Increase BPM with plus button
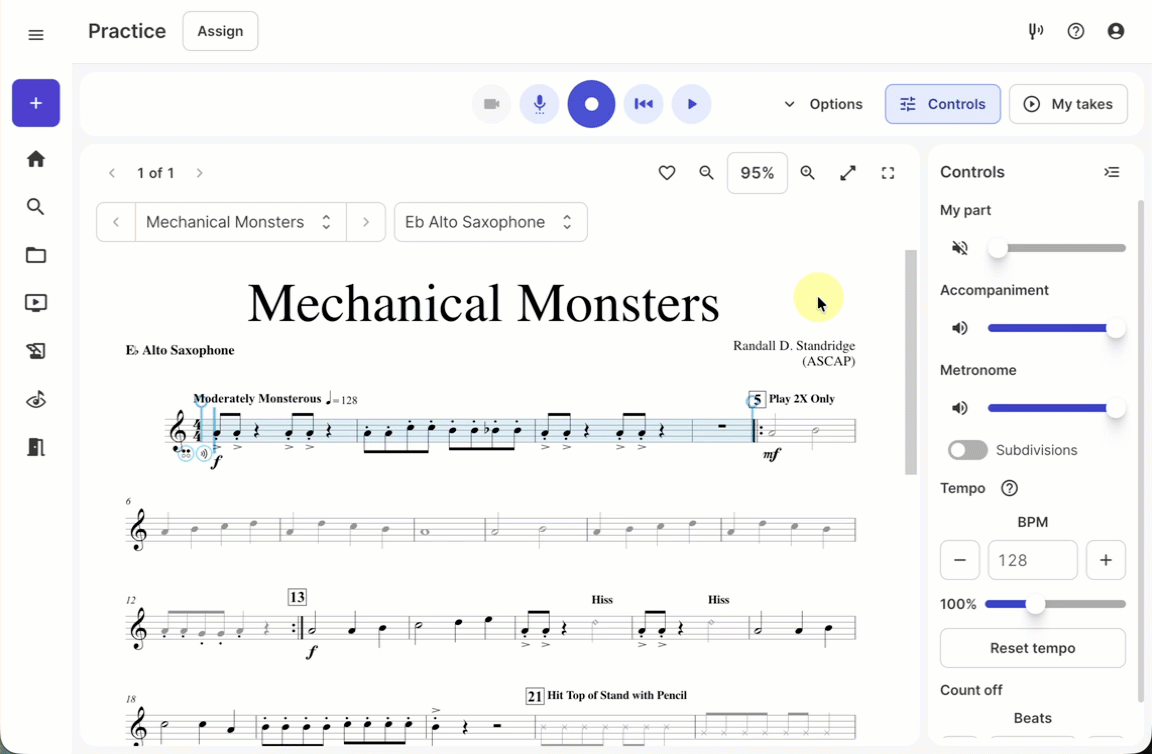 coord(1106,560)
